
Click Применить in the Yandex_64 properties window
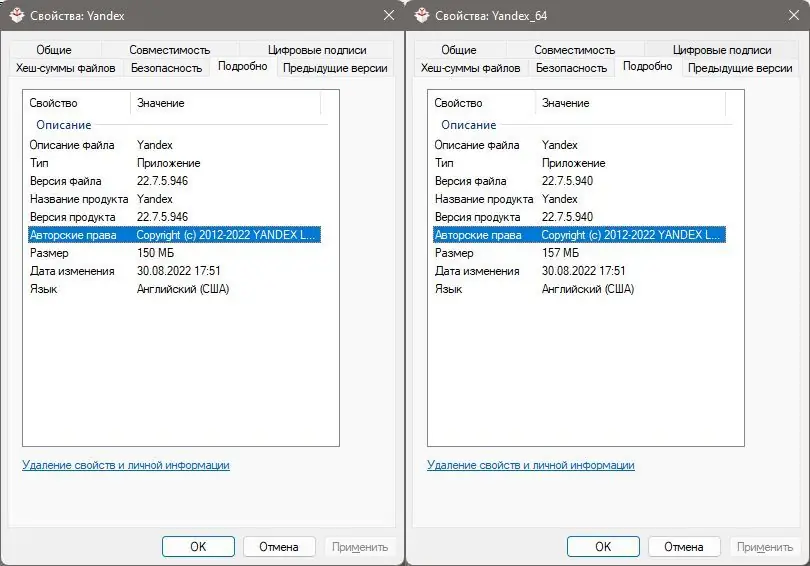point(765,546)
